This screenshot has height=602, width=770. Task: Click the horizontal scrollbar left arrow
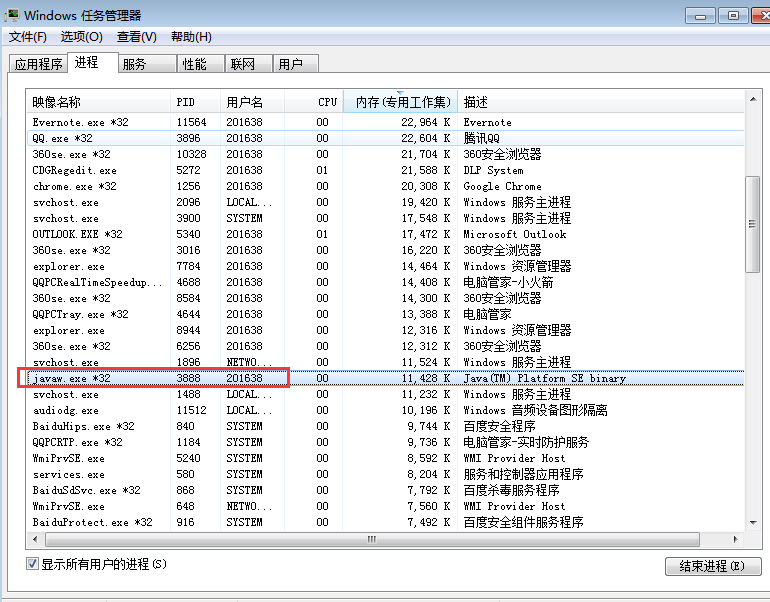(x=35, y=539)
